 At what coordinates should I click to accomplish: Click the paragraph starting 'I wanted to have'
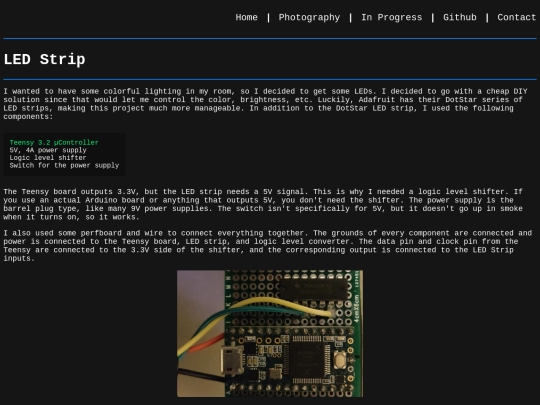coord(266,104)
